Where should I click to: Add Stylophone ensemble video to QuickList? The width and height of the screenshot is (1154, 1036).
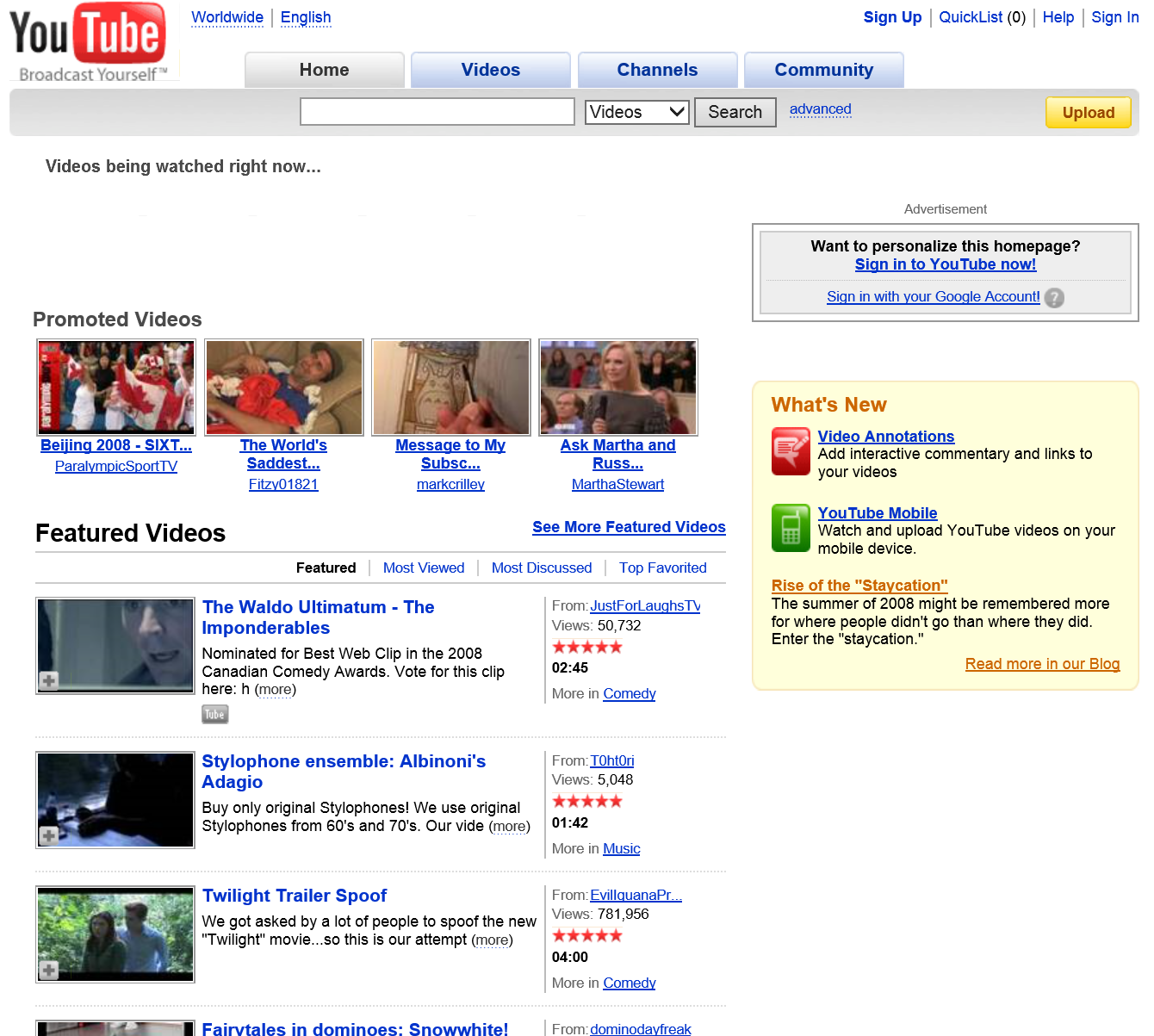tap(49, 835)
